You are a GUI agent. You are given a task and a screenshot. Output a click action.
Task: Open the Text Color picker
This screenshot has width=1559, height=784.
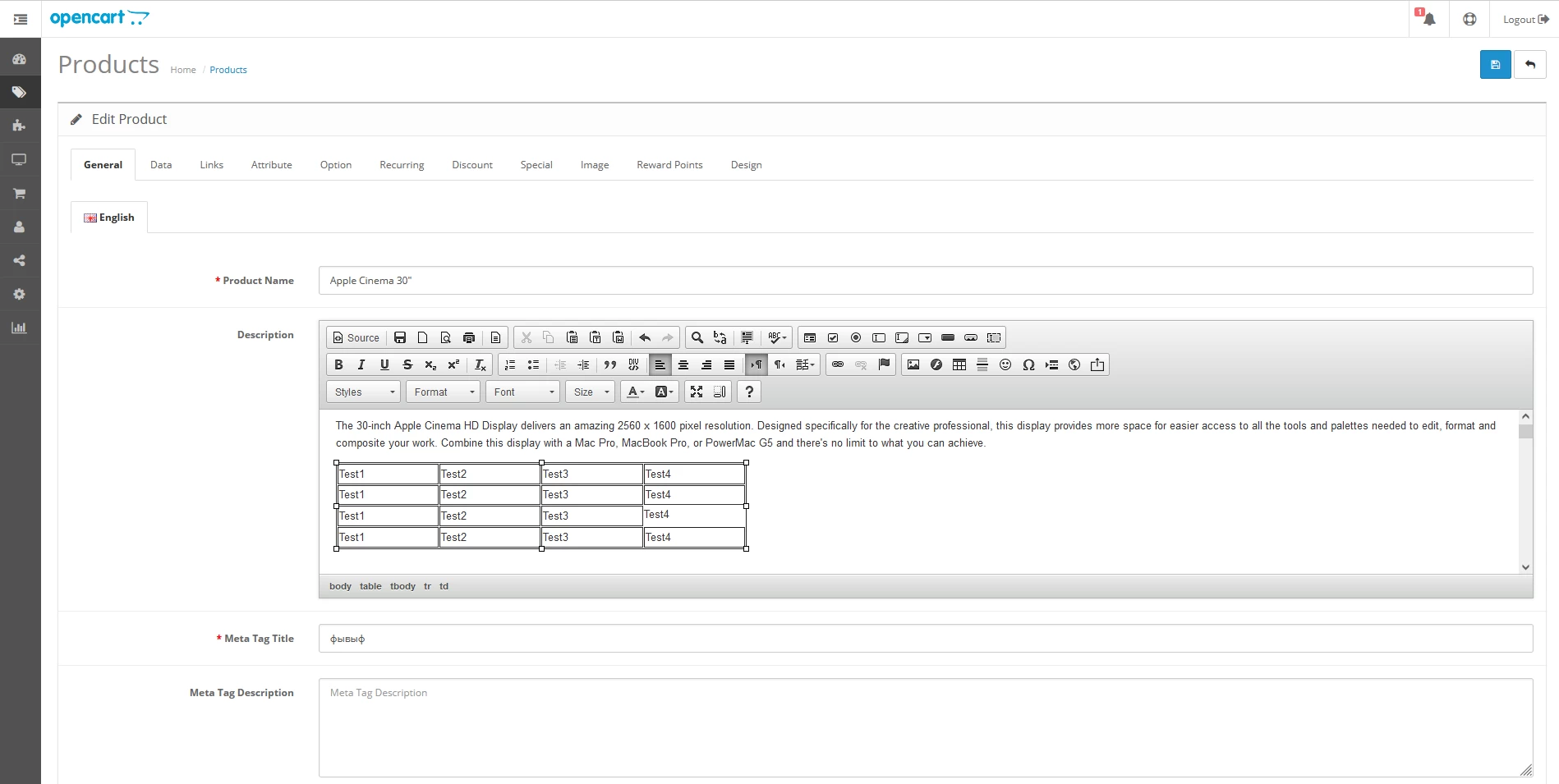pyautogui.click(x=636, y=392)
